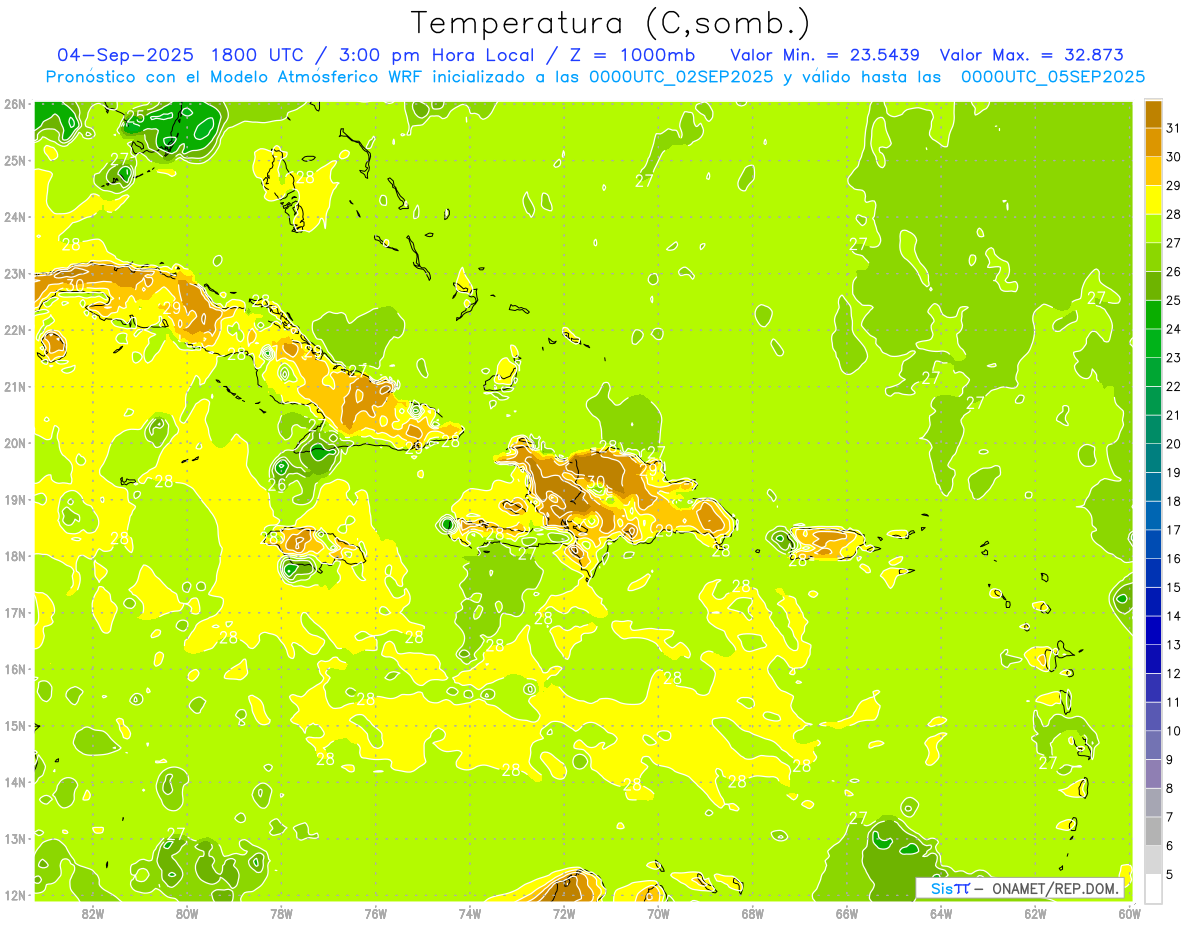The image size is (1200, 927).
Task: Click the 'Sis' logo text beside ONAMET
Action: pyautogui.click(x=941, y=888)
